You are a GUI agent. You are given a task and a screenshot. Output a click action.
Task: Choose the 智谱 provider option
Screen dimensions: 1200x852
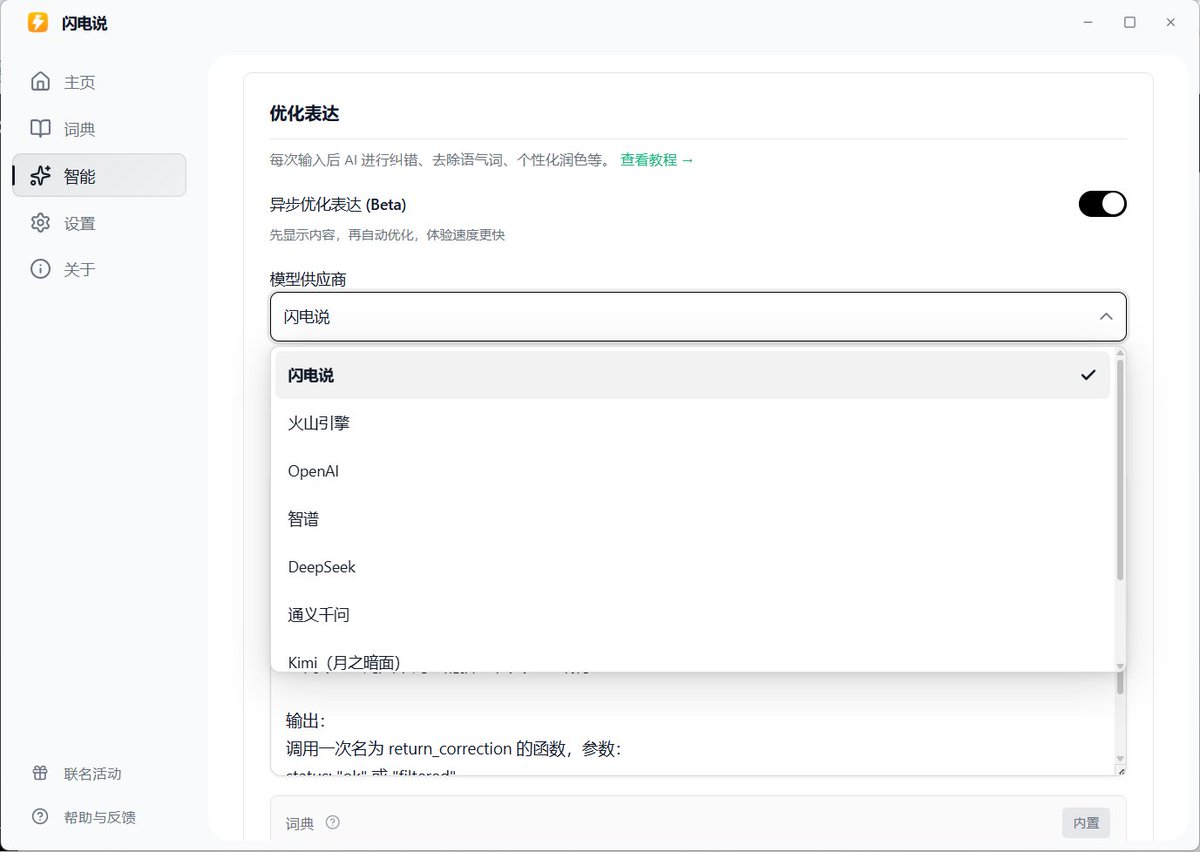pyautogui.click(x=303, y=519)
